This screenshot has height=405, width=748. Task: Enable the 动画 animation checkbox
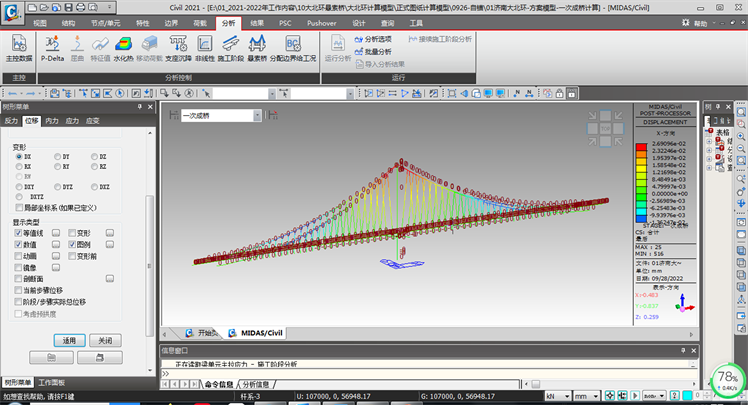point(19,256)
